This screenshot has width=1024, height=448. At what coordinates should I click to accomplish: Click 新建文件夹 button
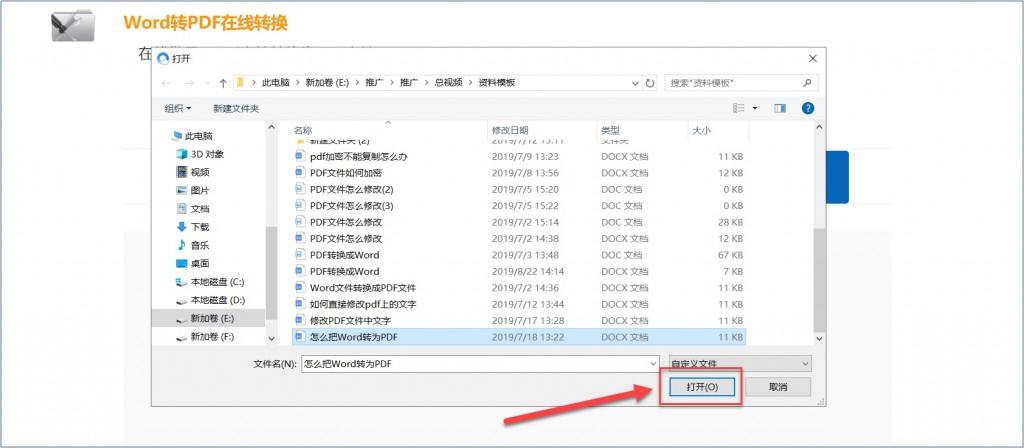point(236,108)
